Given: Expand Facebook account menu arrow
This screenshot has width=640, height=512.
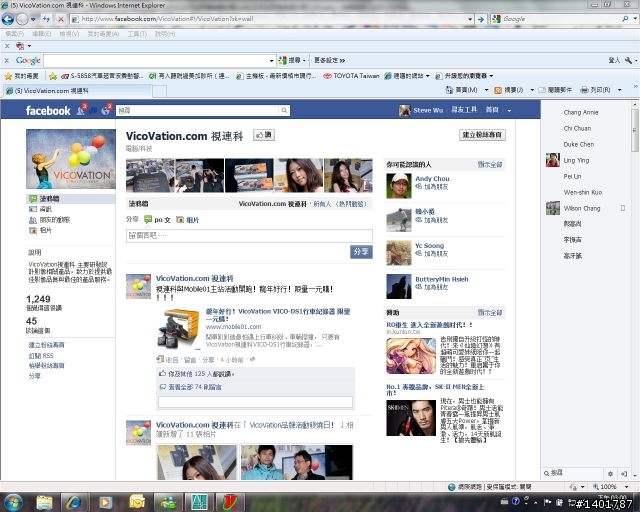Looking at the screenshot, I should coord(509,110).
